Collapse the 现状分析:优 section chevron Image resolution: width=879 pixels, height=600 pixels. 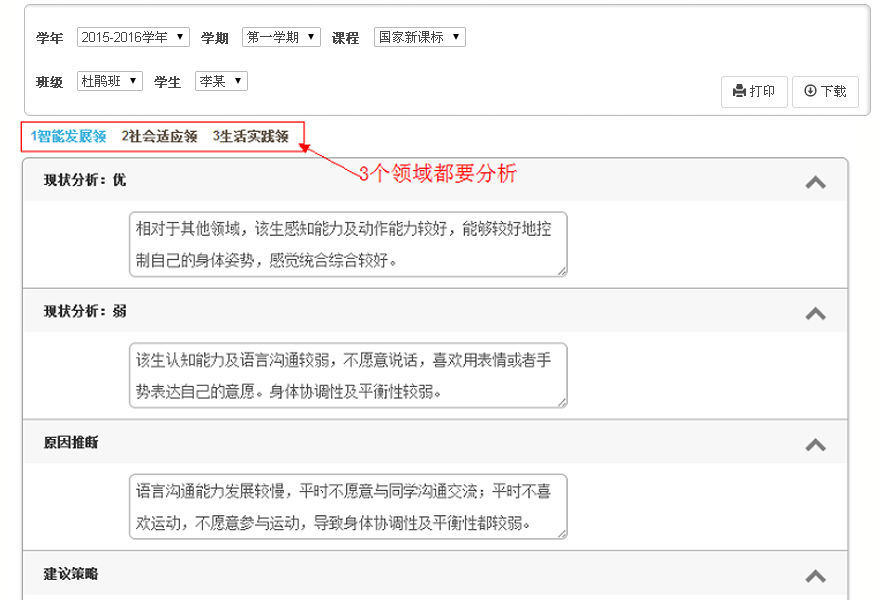click(816, 183)
